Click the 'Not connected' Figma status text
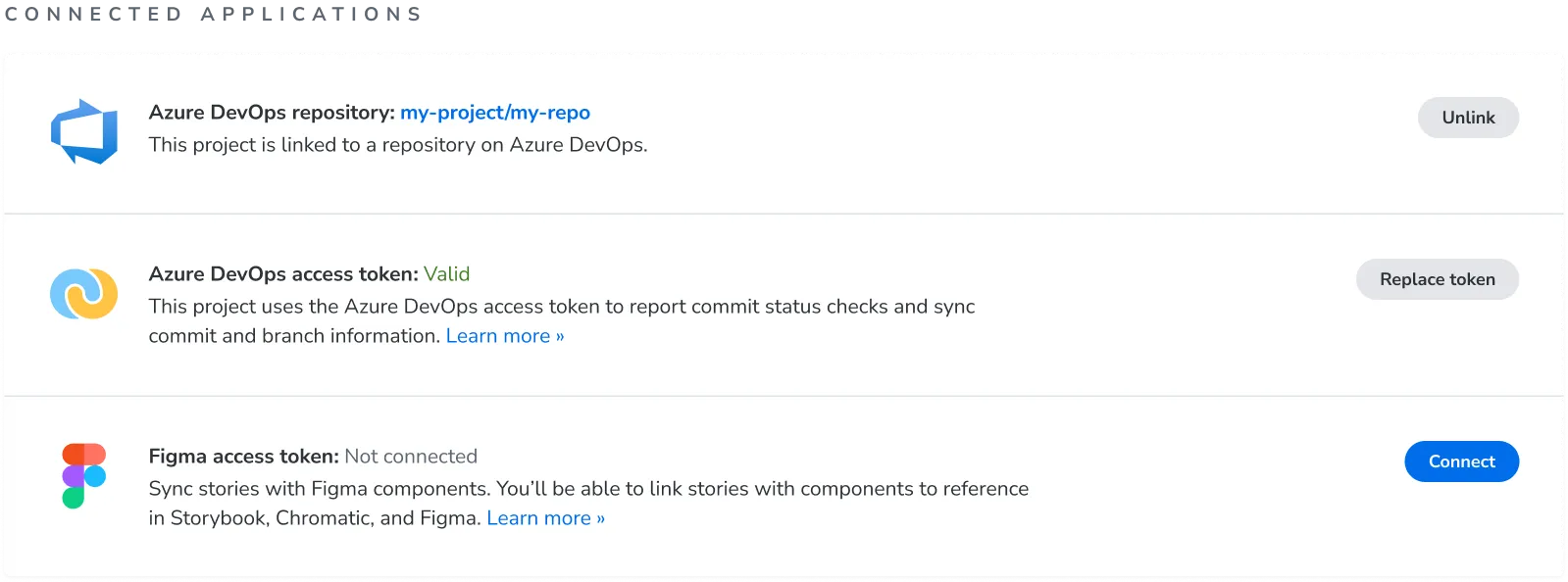Image resolution: width=1568 pixels, height=582 pixels. (x=411, y=457)
